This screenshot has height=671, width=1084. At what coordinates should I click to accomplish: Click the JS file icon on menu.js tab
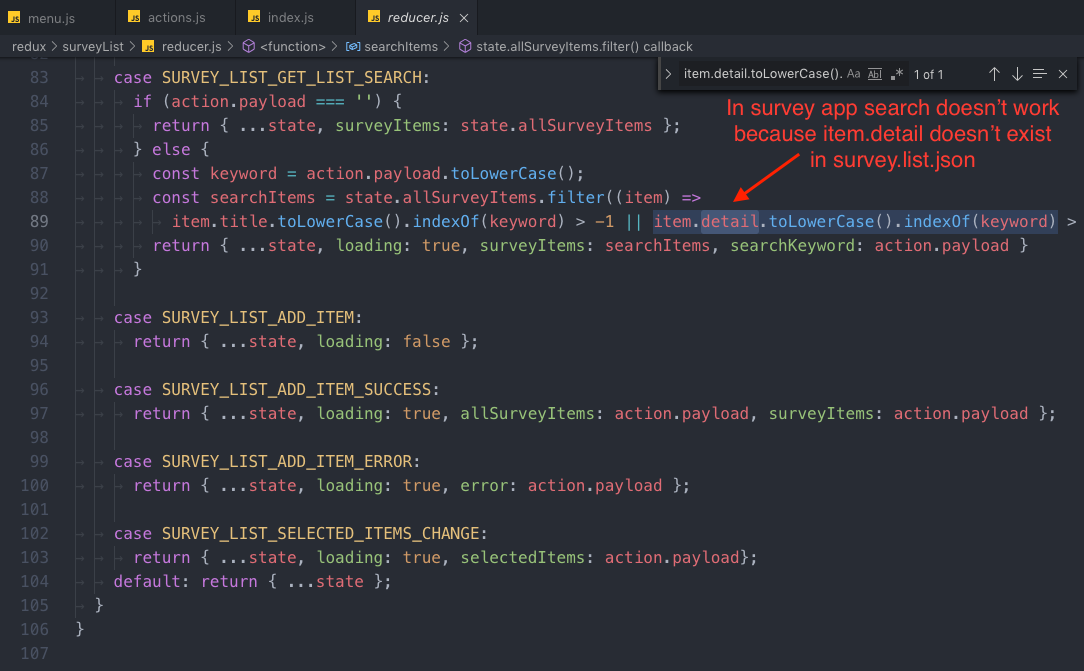point(15,18)
